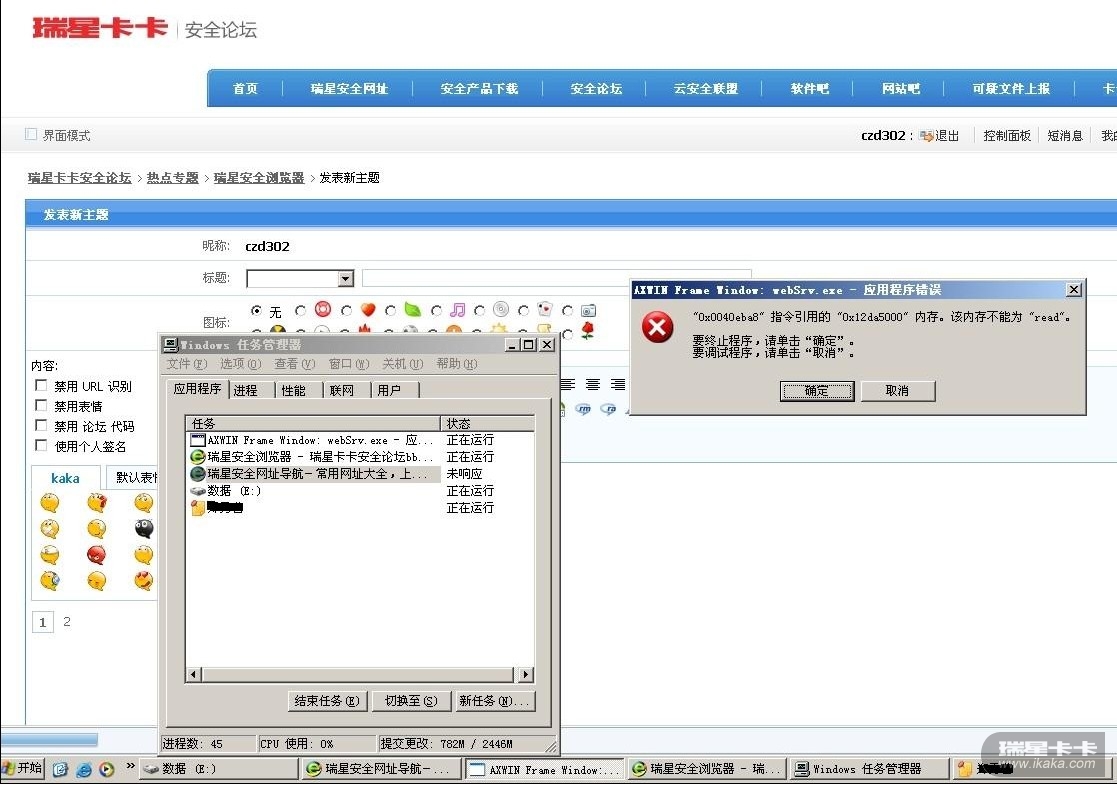Click the red error X icon
This screenshot has height=785, width=1117.
(x=657, y=328)
